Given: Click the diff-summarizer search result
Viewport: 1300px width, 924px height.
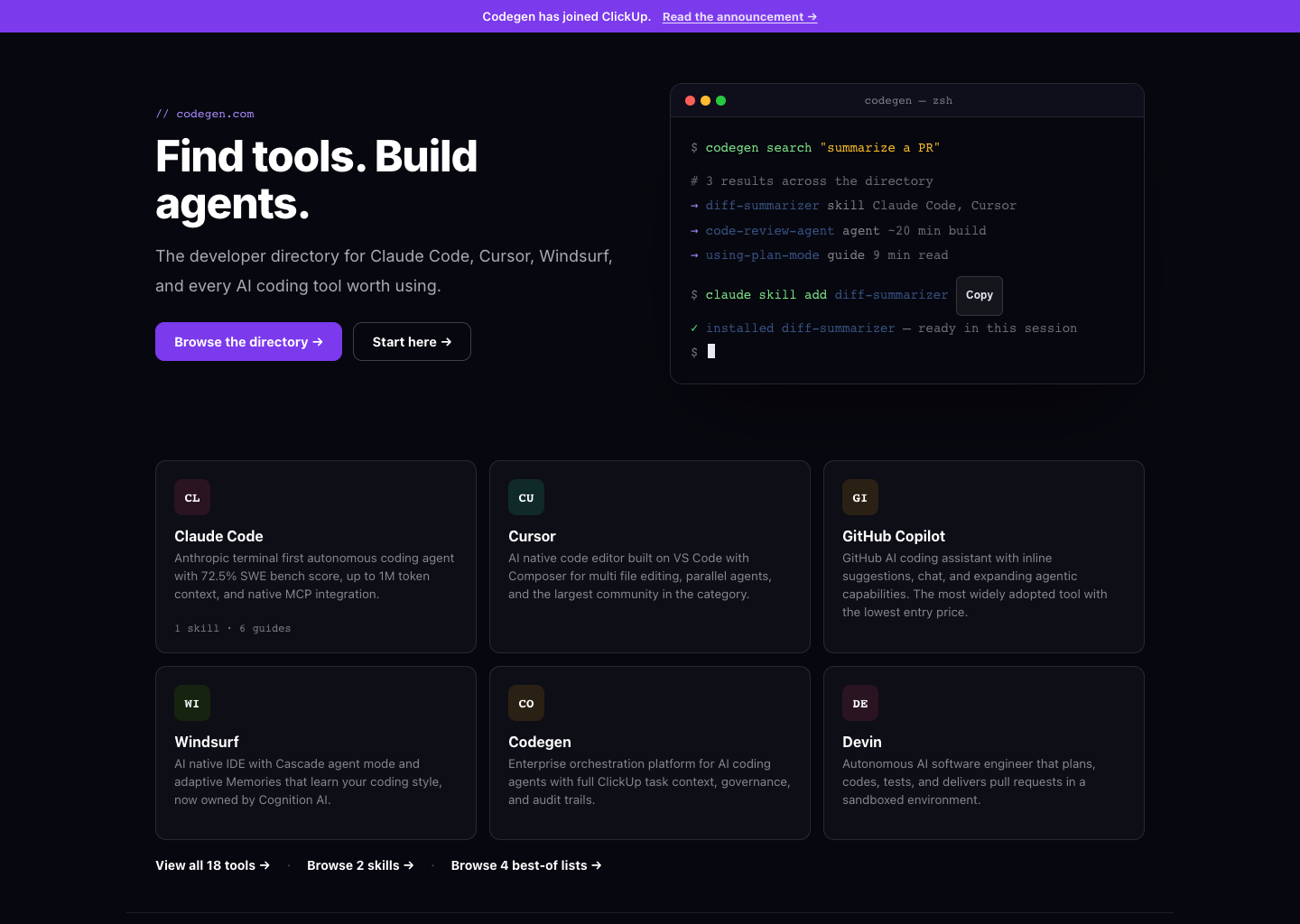Looking at the screenshot, I should point(763,206).
